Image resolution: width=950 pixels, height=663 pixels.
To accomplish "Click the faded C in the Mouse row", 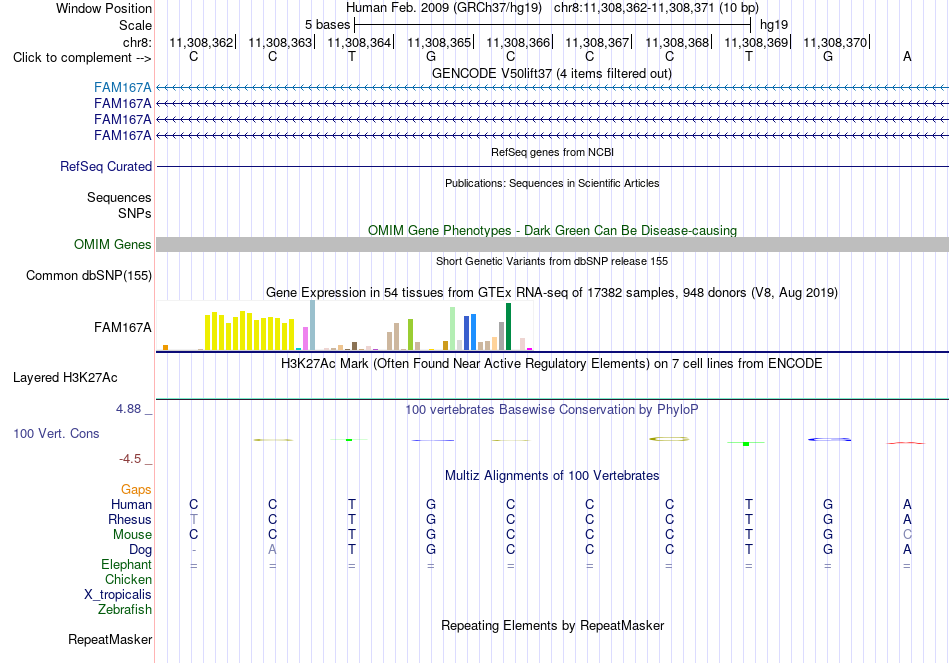I will [x=907, y=535].
